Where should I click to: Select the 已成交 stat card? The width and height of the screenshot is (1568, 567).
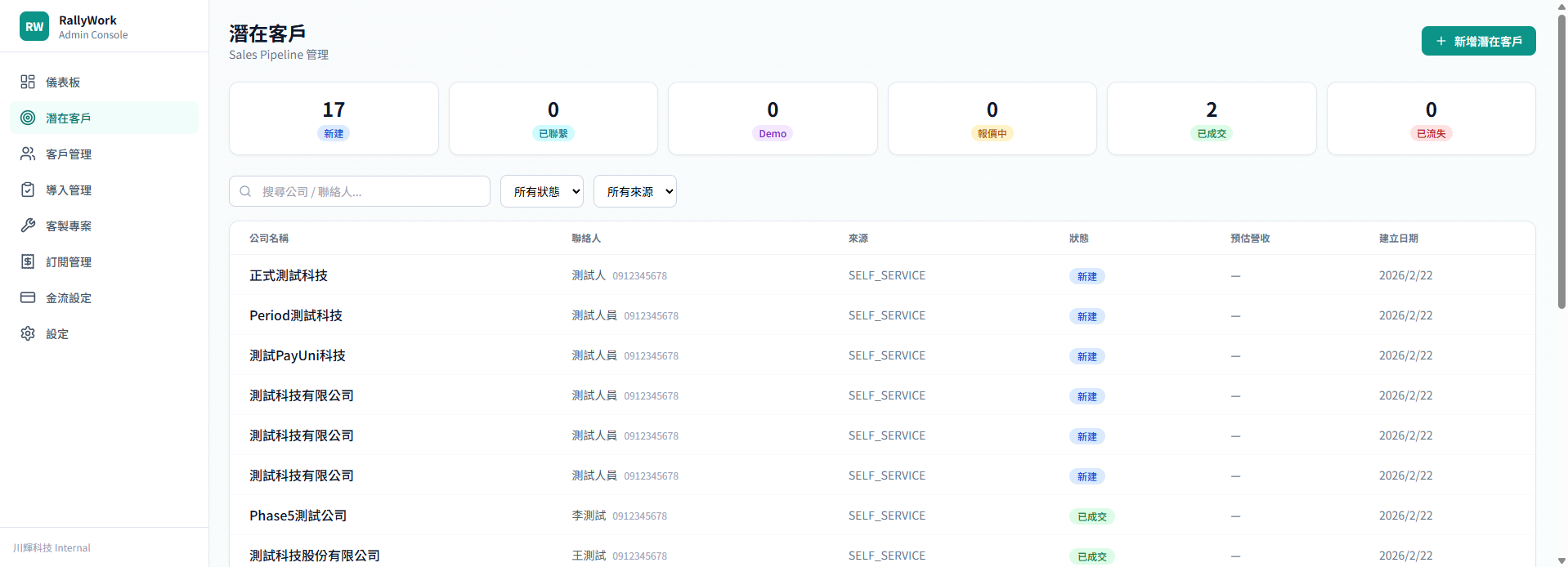[1211, 118]
